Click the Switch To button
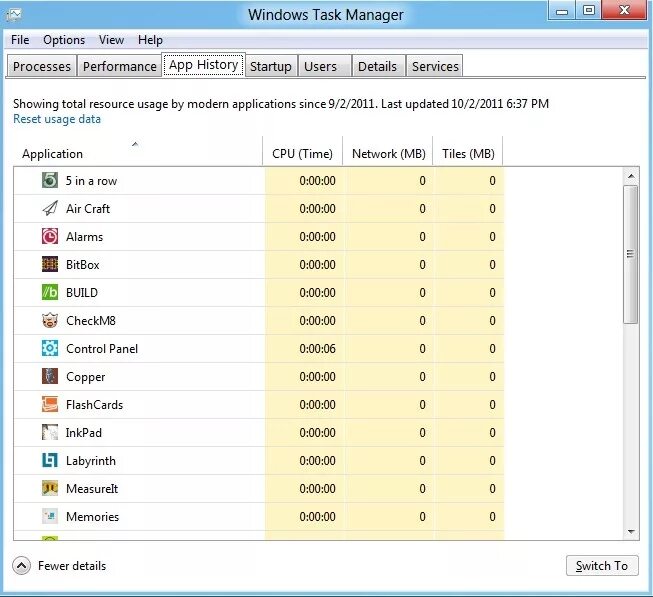Viewport: 653px width, 597px height. 602,566
